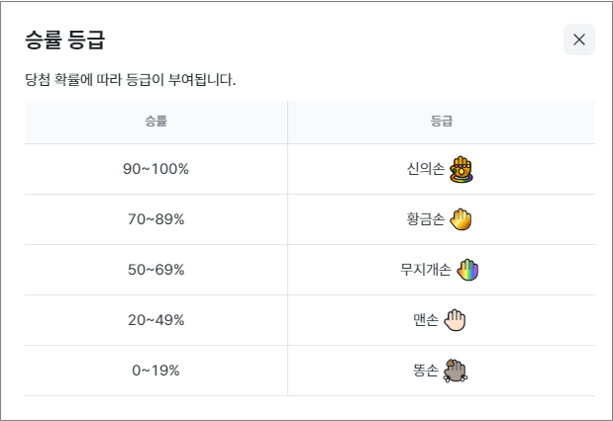Viewport: 613px width, 421px height.
Task: Close the 승률 등급 dialog
Action: pyautogui.click(x=579, y=39)
